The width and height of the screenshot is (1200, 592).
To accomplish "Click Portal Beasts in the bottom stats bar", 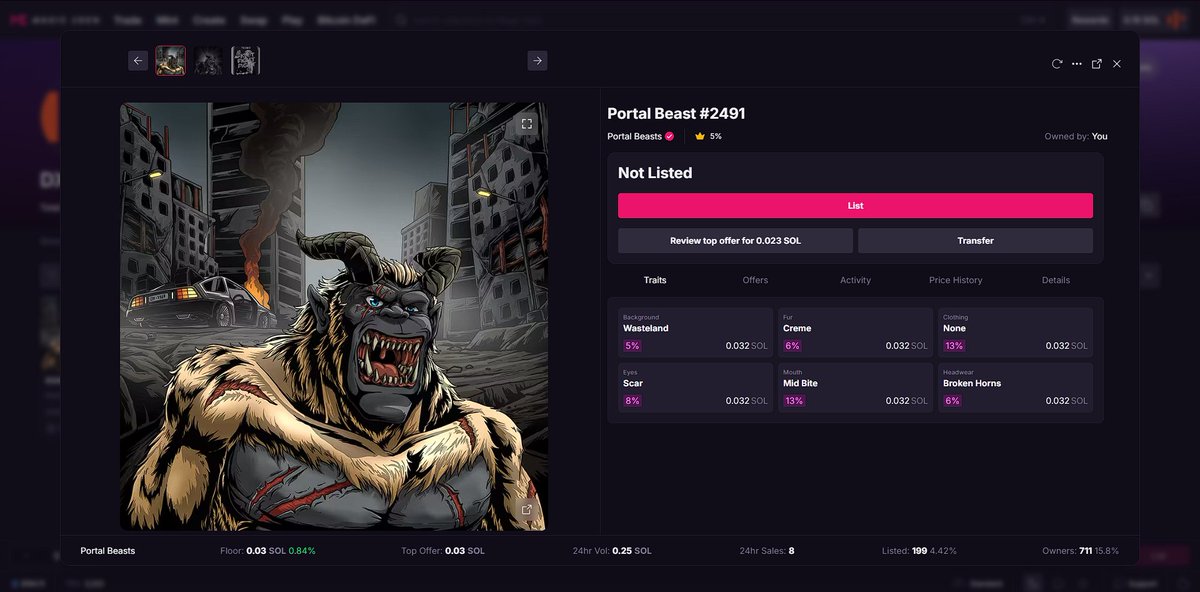I will pyautogui.click(x=108, y=551).
